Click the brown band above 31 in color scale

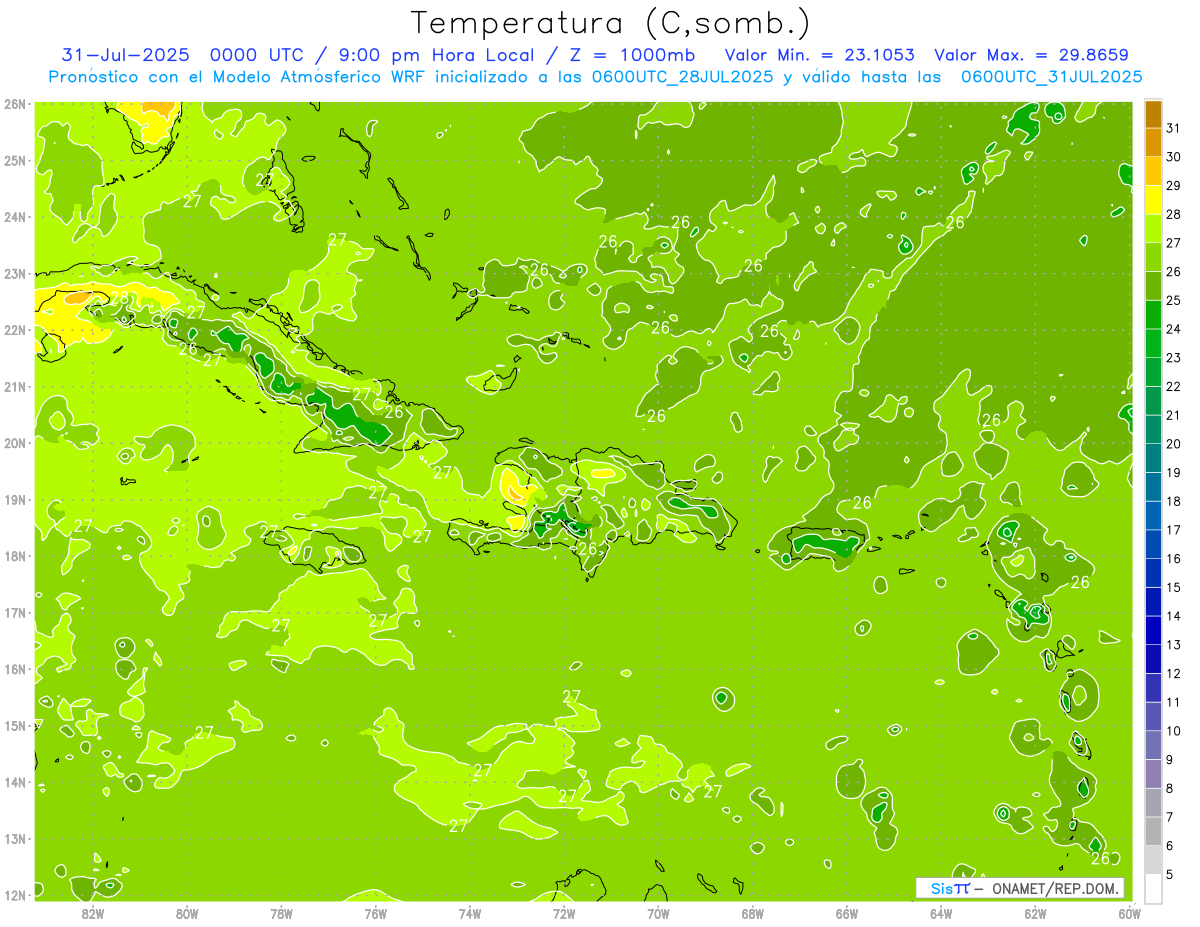(1153, 114)
